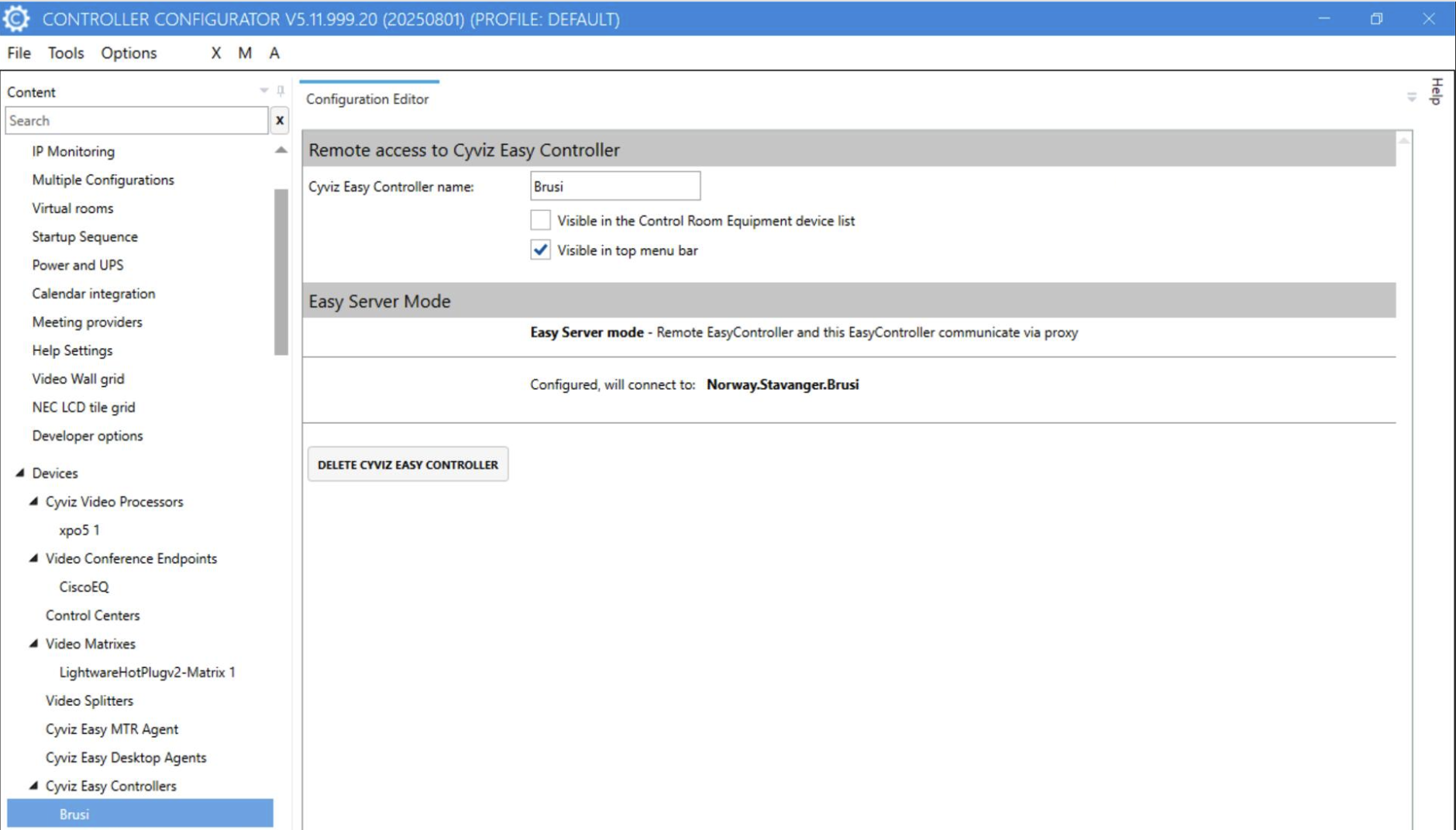Click the restore window button
This screenshot has width=1456, height=830.
(x=1376, y=19)
